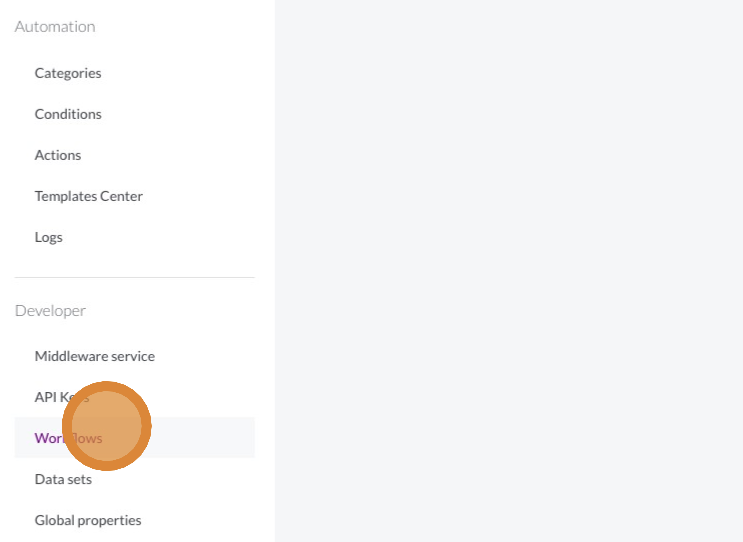Click the orange circle cursor marker
The height and width of the screenshot is (542, 743).
(107, 426)
